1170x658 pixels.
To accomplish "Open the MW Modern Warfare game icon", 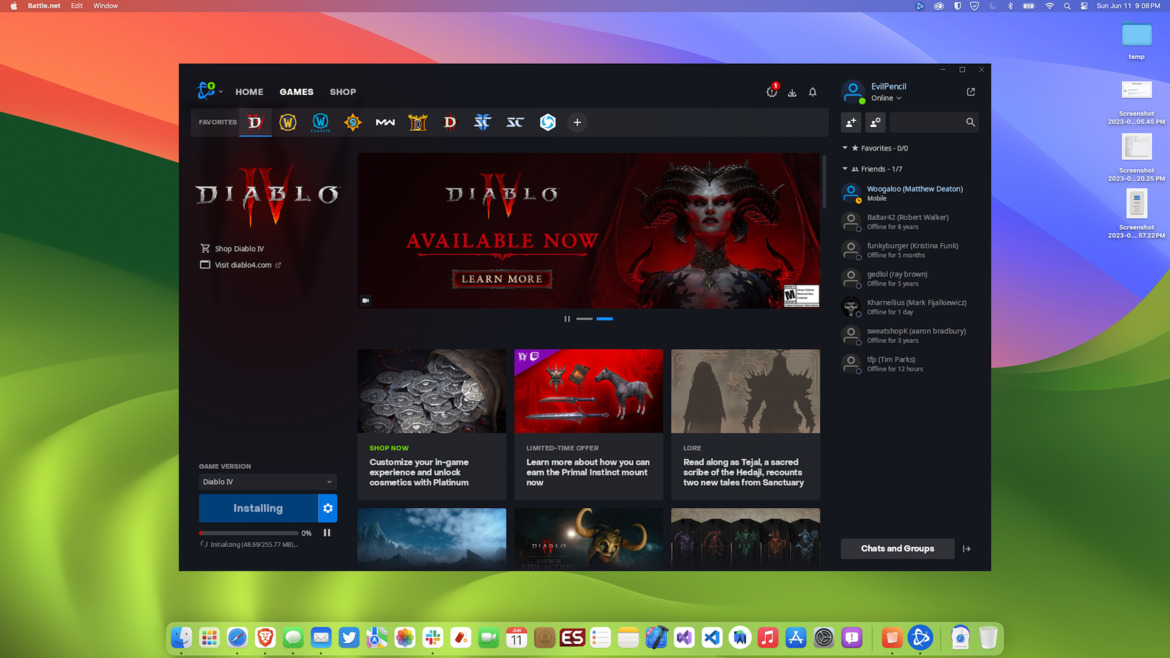I will 385,122.
